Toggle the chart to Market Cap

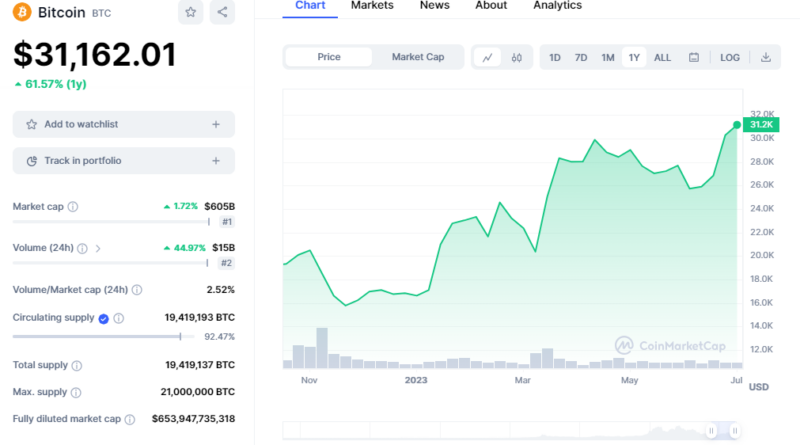tap(417, 57)
